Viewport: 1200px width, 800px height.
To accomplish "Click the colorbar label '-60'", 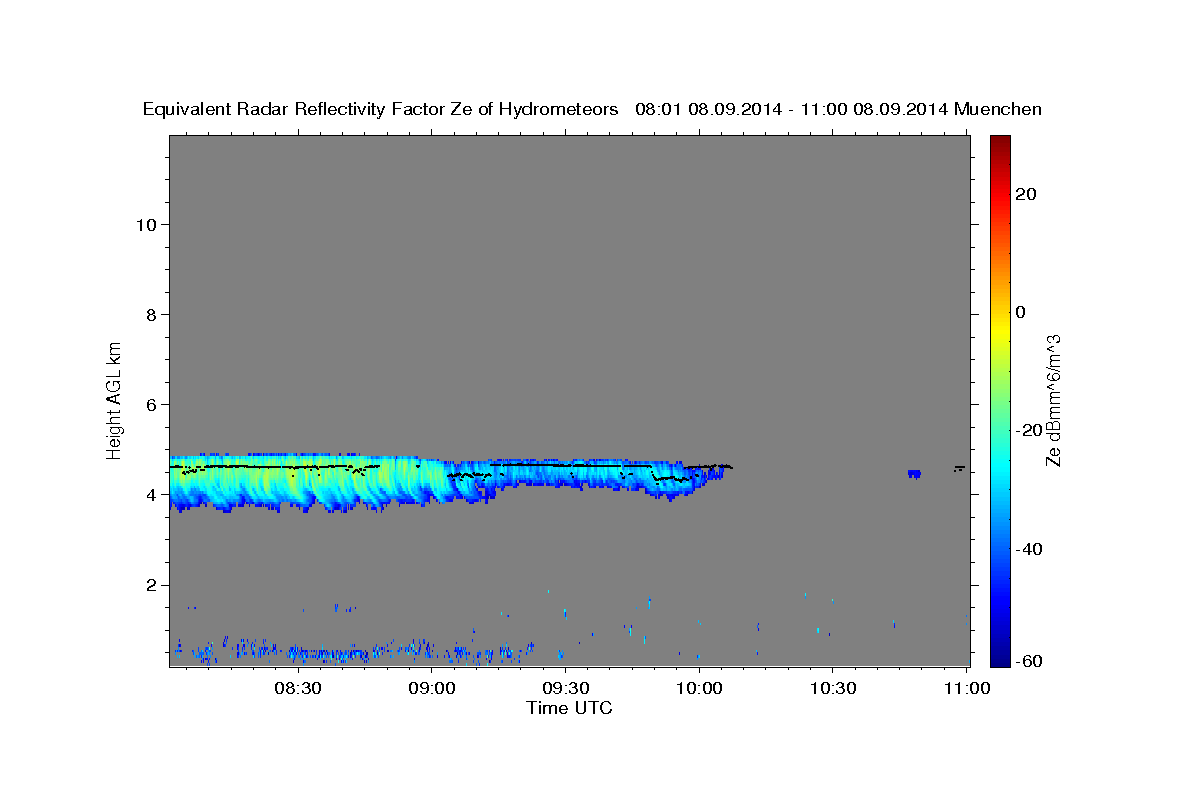I will tap(1028, 660).
